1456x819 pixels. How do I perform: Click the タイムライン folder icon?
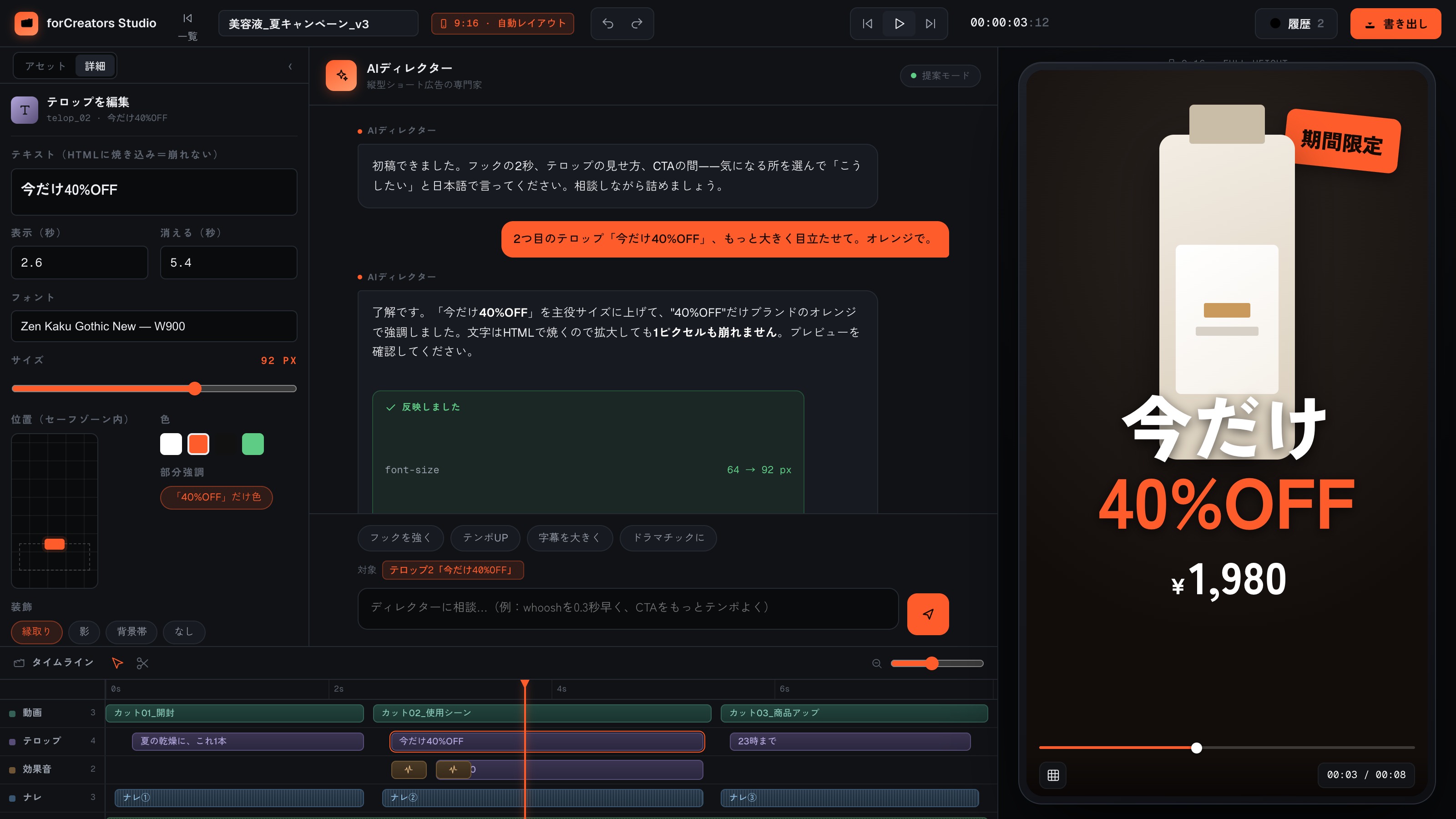(x=19, y=662)
